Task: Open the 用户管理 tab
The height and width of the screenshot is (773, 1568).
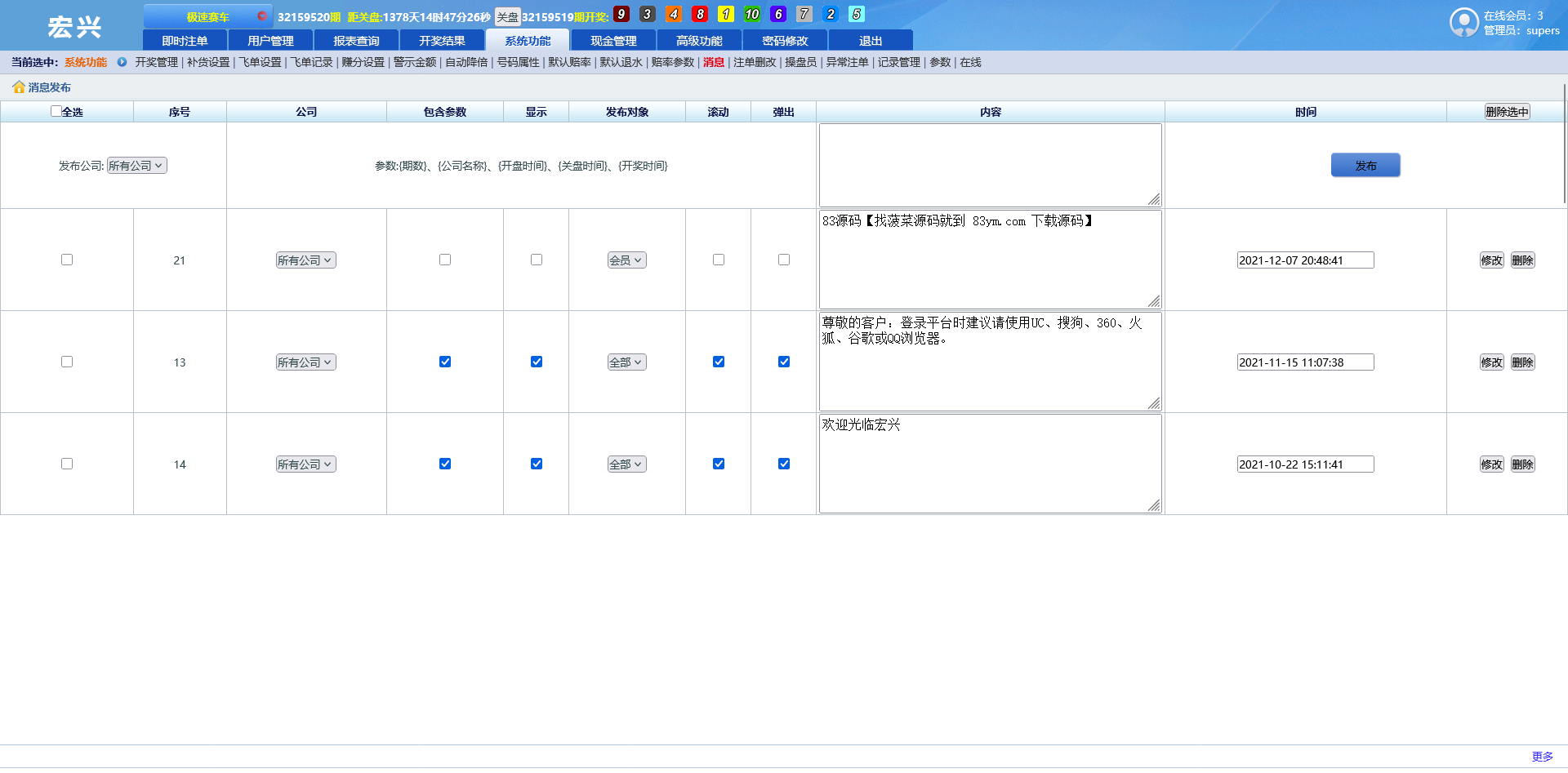Action: 270,40
